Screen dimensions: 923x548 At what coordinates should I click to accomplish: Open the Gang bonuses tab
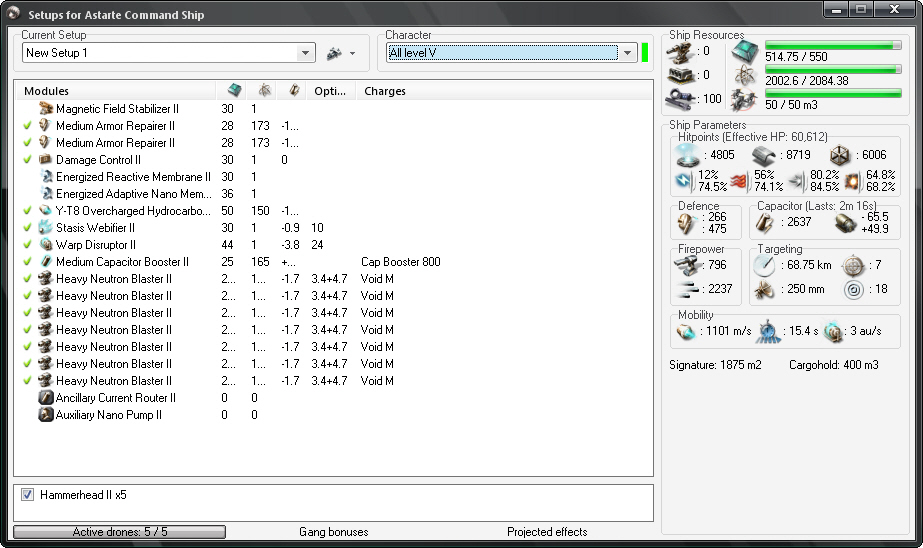click(333, 532)
